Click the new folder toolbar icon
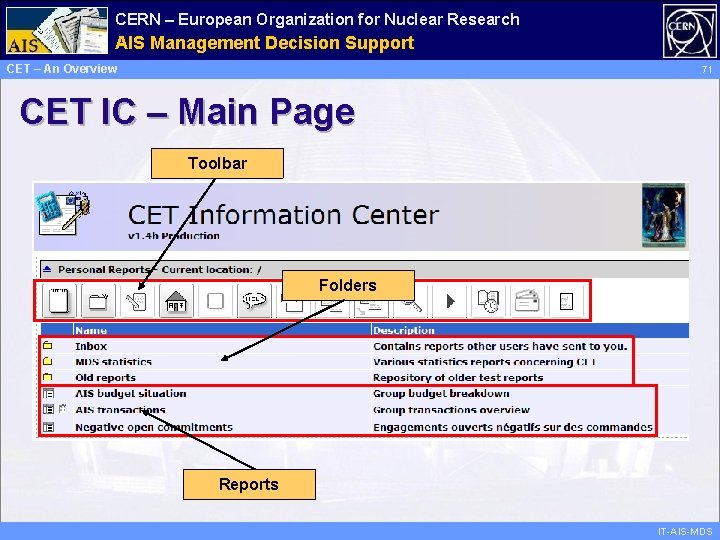 tap(98, 301)
